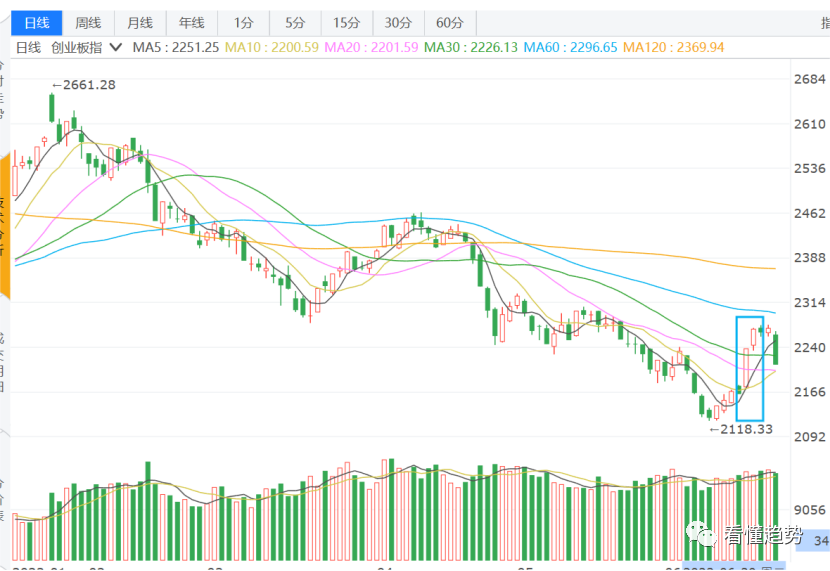Choose the 60分 interval tab
The width and height of the screenshot is (830, 571).
tap(450, 23)
